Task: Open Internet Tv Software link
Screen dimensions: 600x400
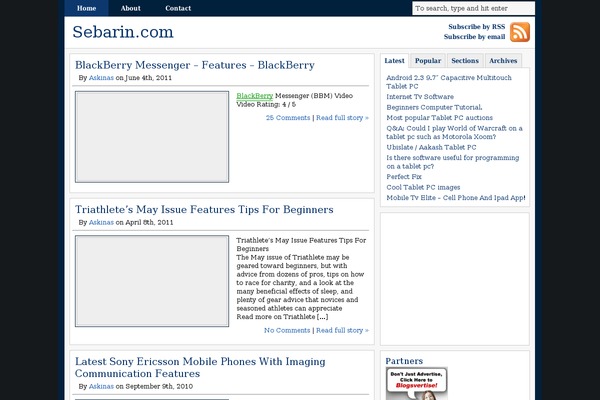Action: point(420,97)
